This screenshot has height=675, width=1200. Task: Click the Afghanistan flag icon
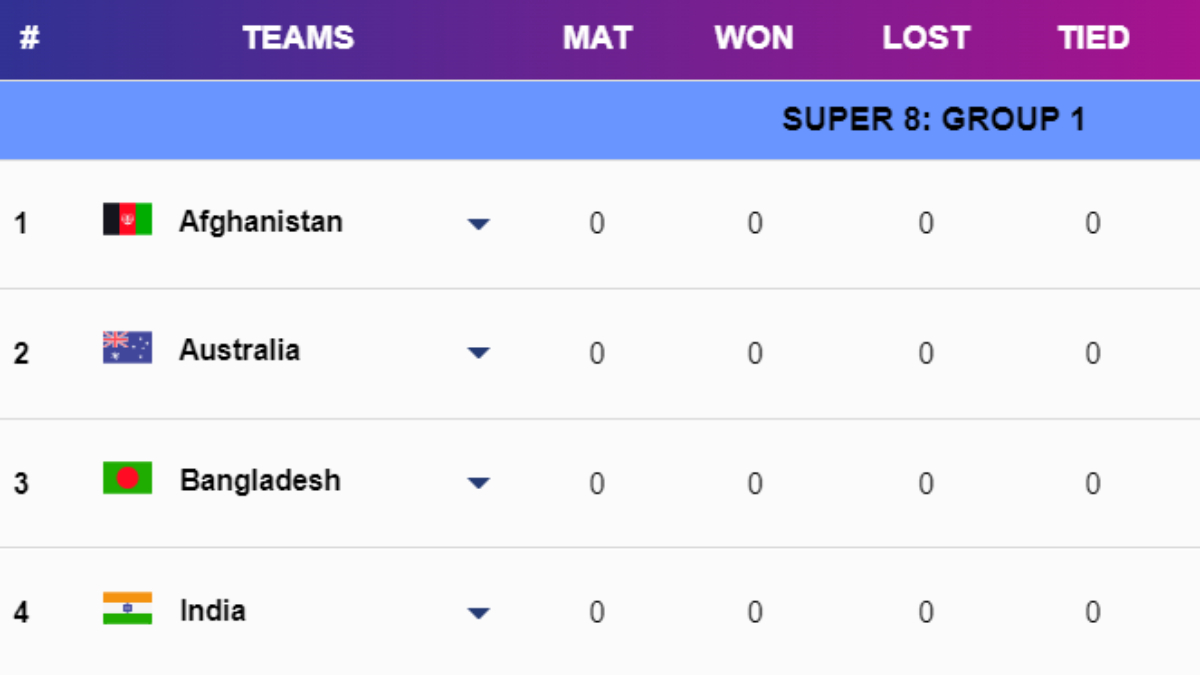tap(127, 219)
